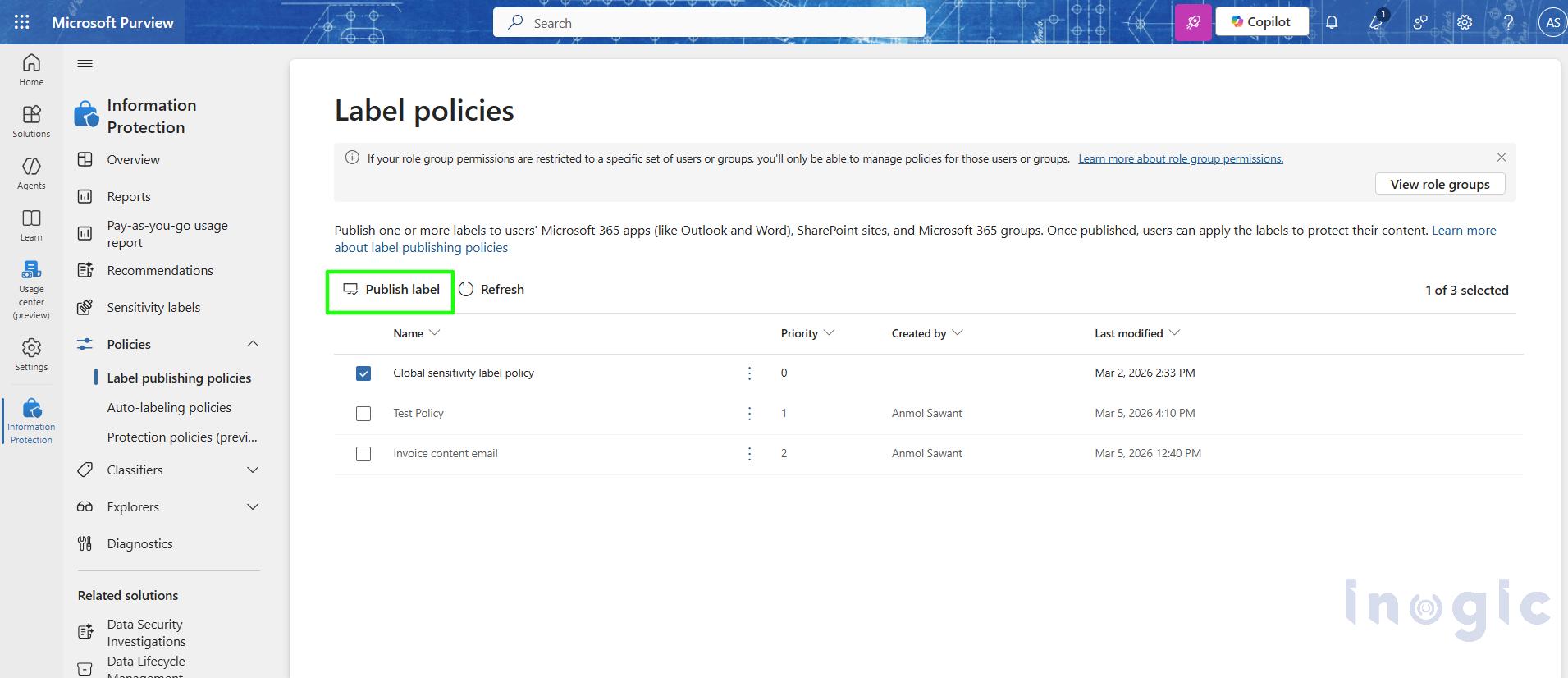
Task: Uncheck Global sensitivity label policy checkbox
Action: [x=363, y=373]
